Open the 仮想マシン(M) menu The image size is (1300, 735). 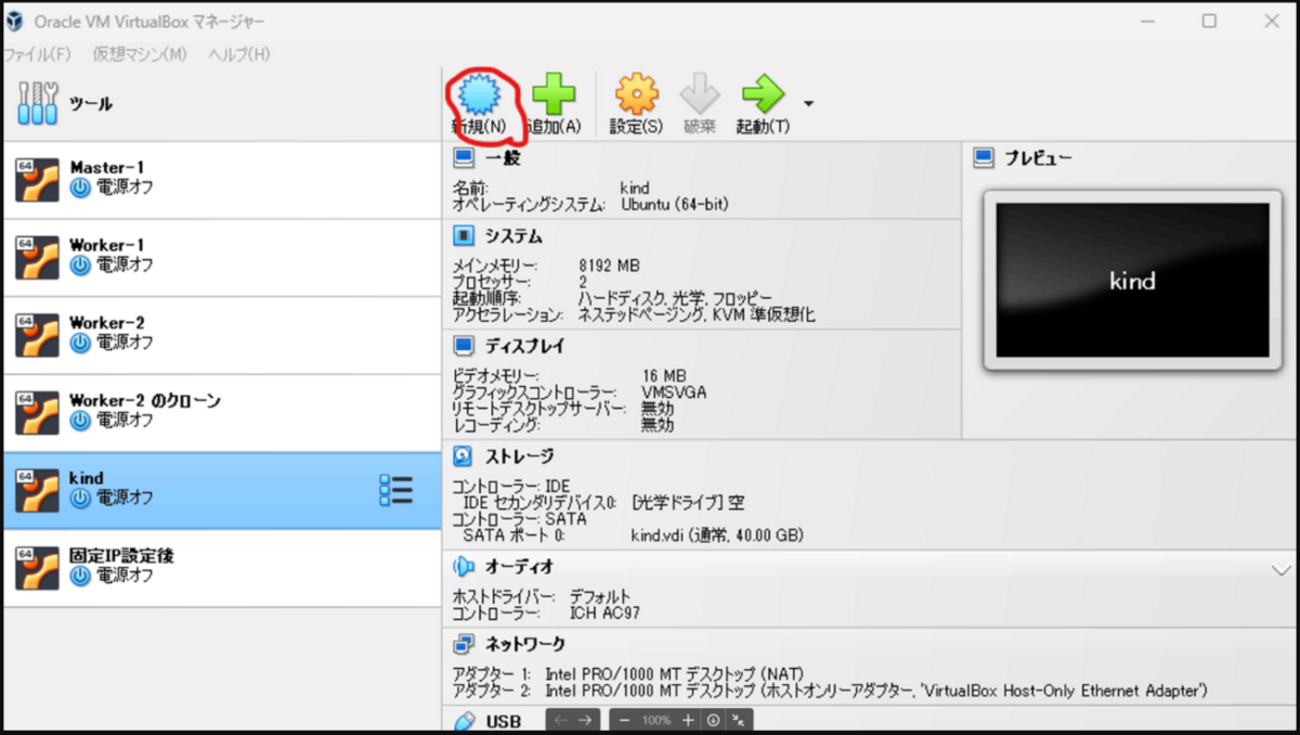pyautogui.click(x=140, y=54)
